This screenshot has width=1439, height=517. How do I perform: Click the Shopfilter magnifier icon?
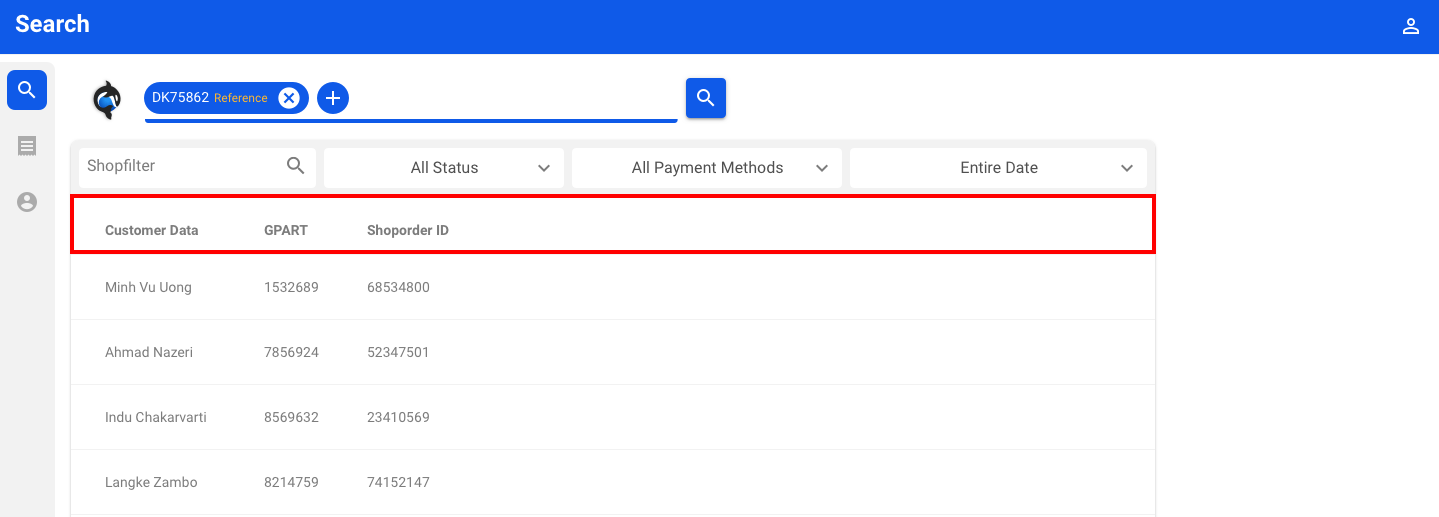click(296, 166)
